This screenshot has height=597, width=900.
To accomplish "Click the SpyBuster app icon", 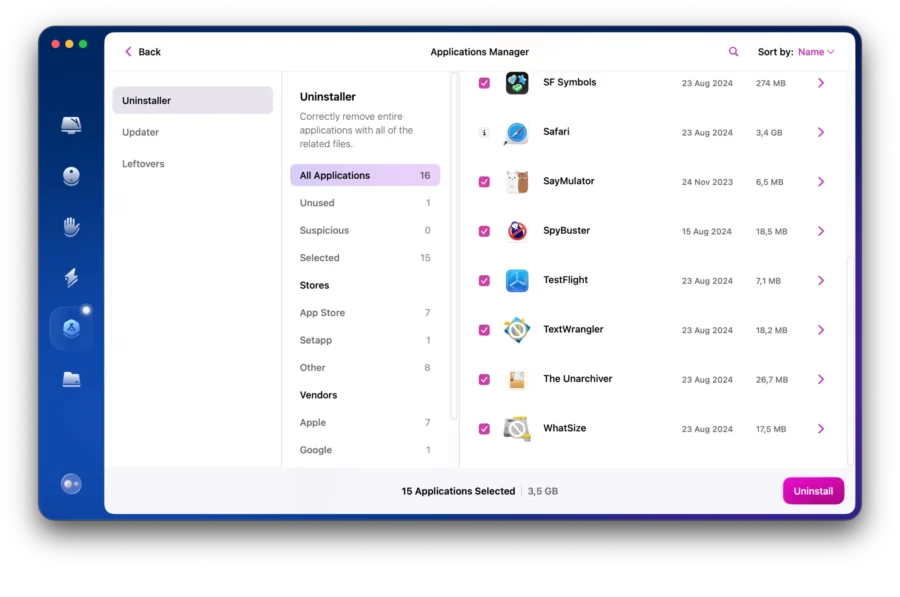I will 517,231.
